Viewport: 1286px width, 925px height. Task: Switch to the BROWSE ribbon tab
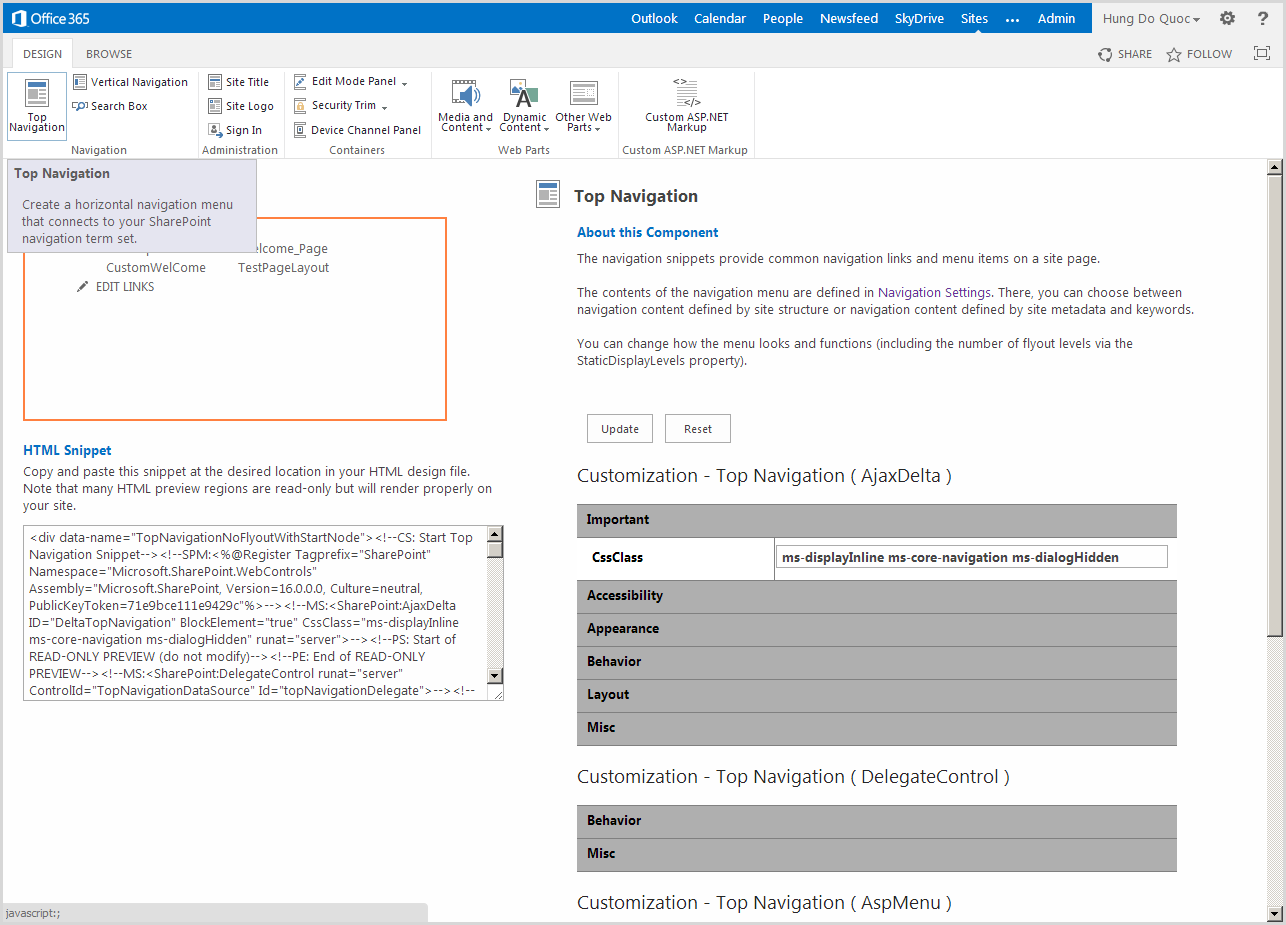[109, 54]
